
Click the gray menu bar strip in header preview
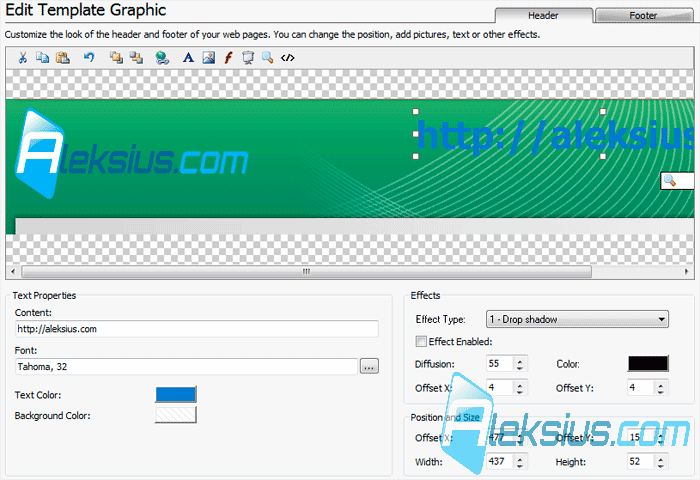coord(354,226)
